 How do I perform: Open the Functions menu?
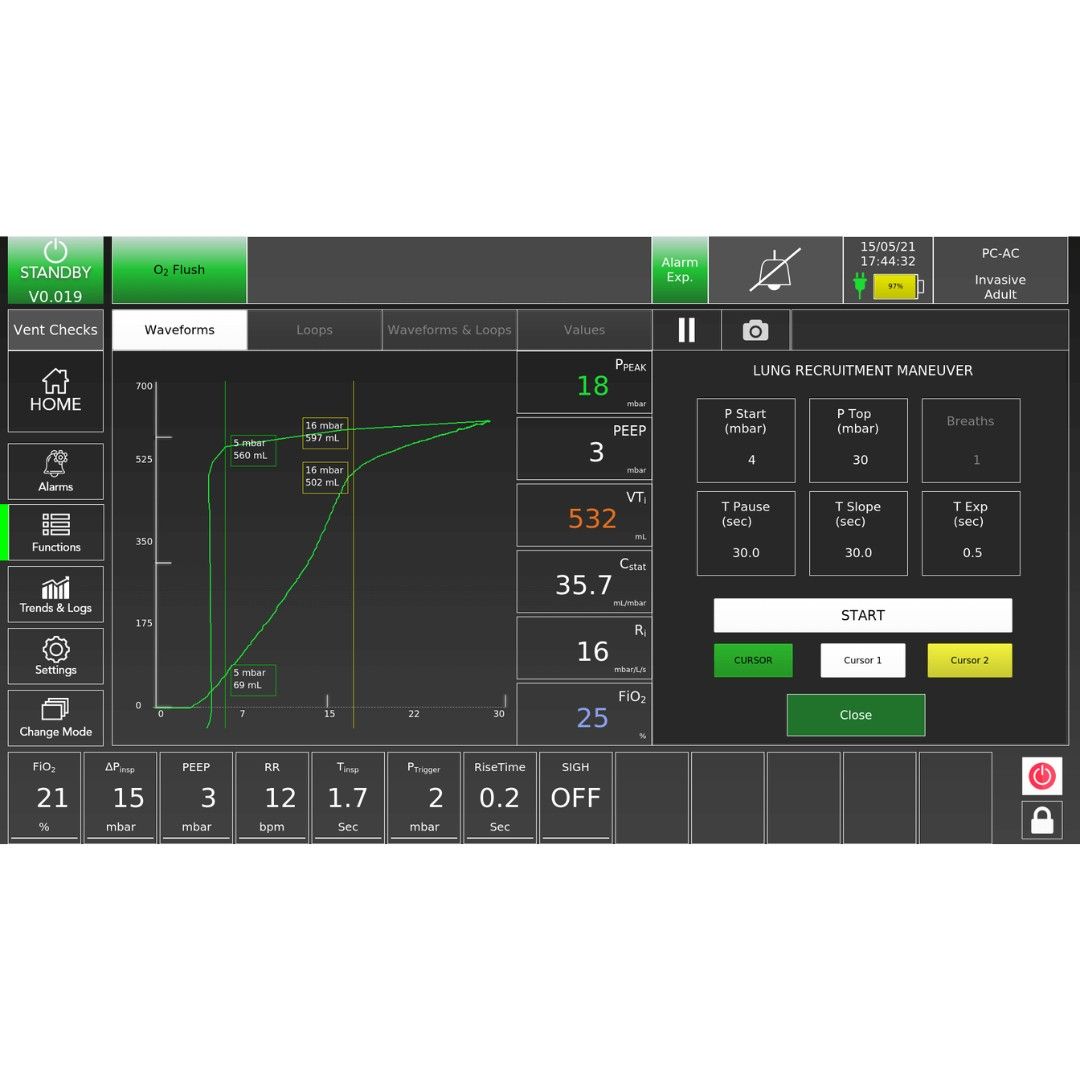56,532
